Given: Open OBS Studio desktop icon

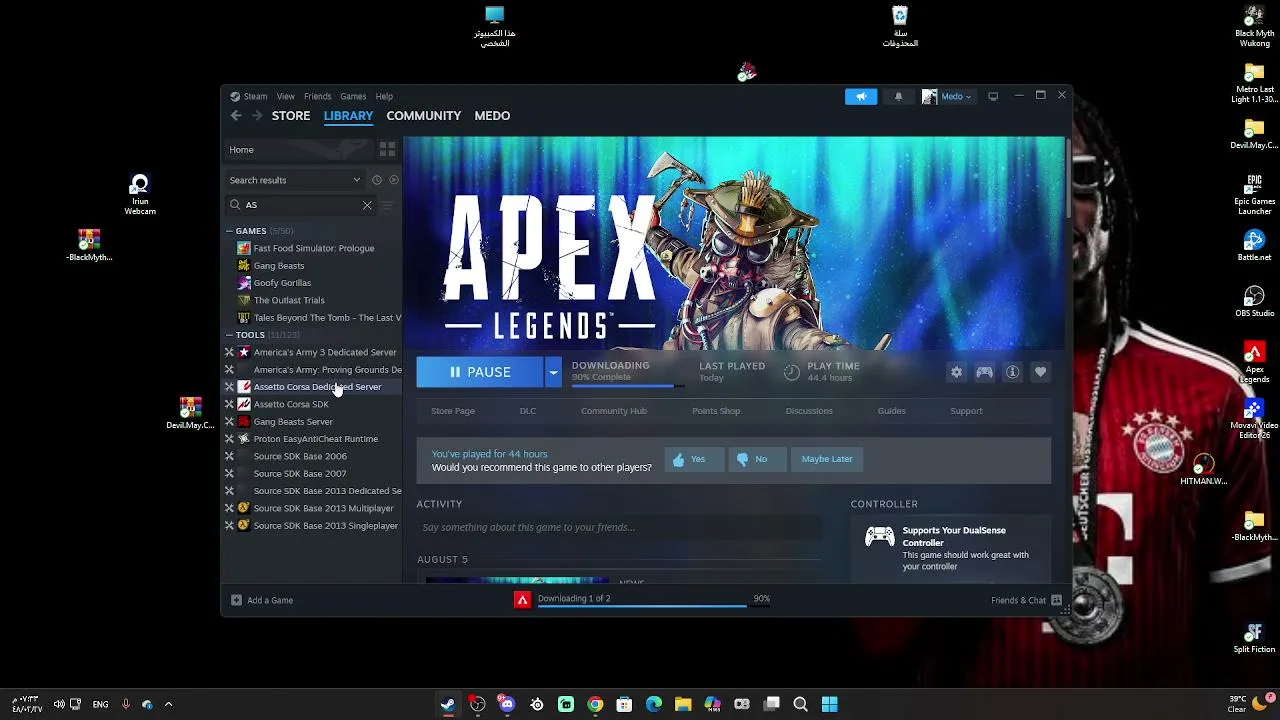Looking at the screenshot, I should [1254, 301].
